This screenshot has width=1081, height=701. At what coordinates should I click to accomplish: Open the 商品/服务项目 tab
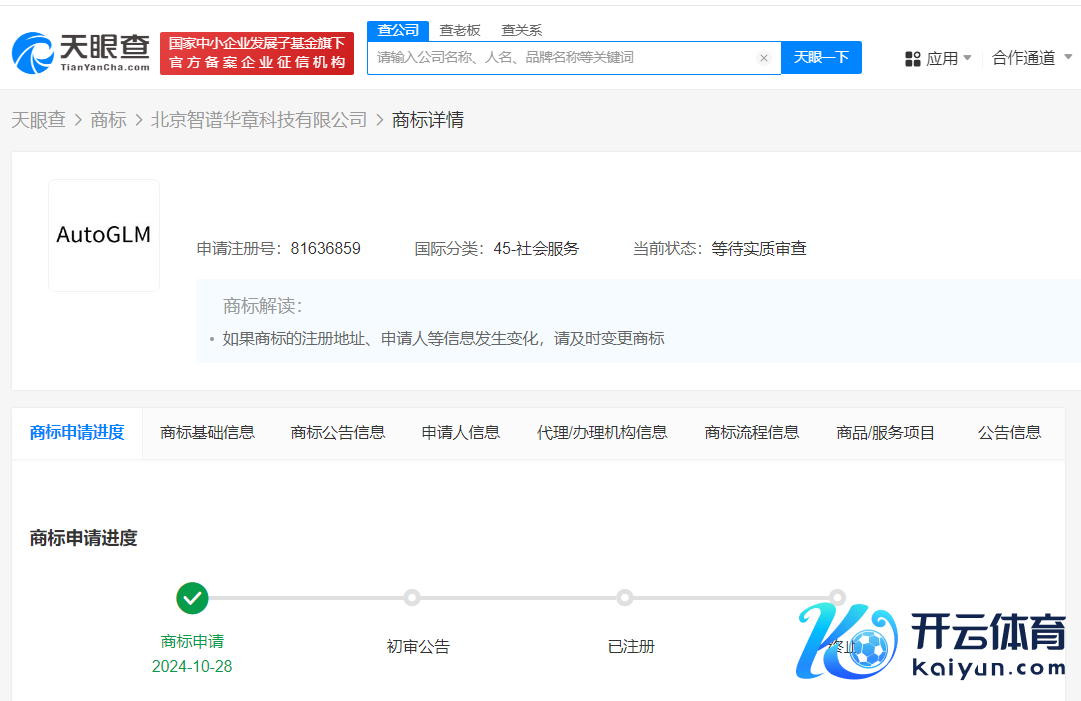(885, 432)
